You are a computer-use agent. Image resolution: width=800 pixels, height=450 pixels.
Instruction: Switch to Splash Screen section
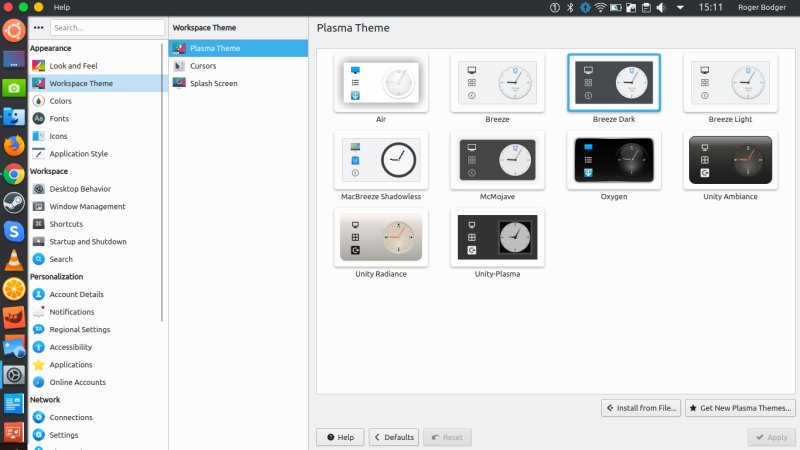point(213,83)
